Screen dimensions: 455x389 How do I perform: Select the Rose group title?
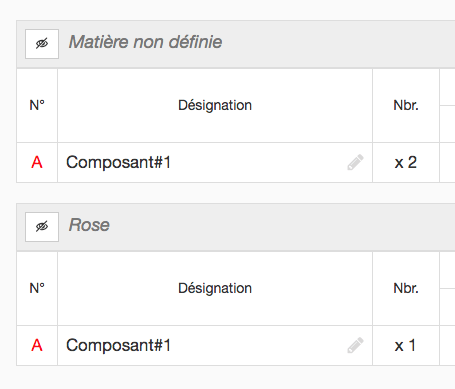(x=89, y=225)
